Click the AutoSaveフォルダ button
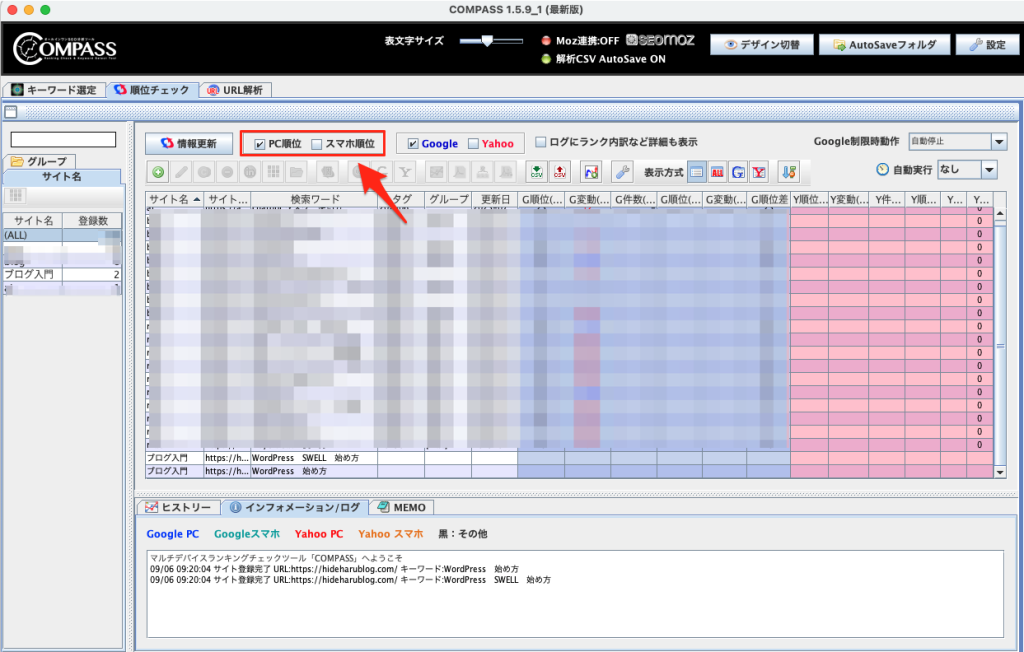Screen dimensions: 1024x652 pyautogui.click(x=883, y=45)
